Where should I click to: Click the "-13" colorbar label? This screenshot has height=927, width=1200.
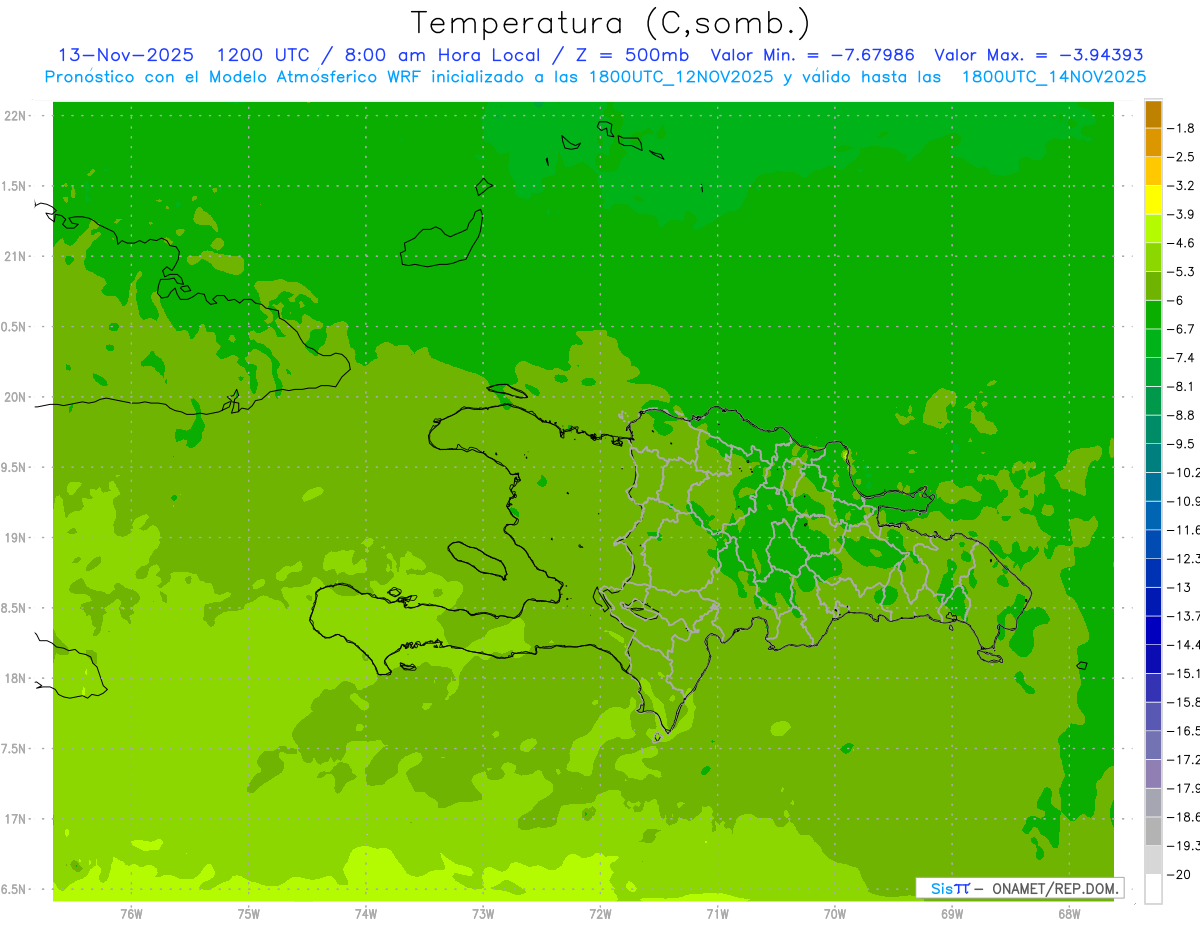pyautogui.click(x=1178, y=588)
